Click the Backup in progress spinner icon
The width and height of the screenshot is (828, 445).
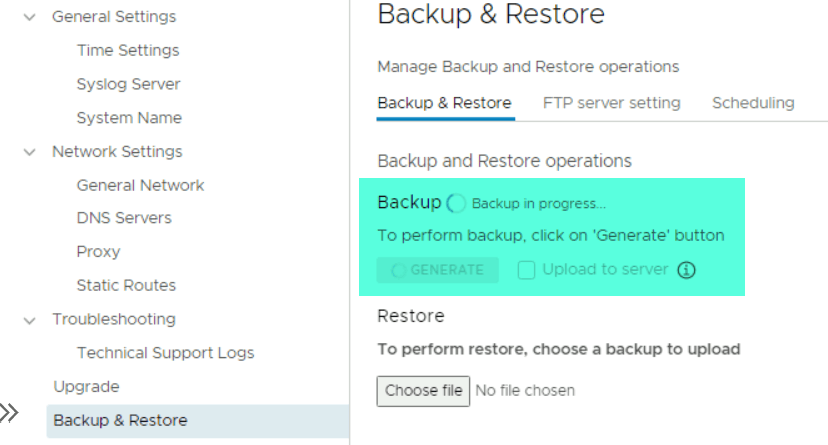click(x=456, y=203)
